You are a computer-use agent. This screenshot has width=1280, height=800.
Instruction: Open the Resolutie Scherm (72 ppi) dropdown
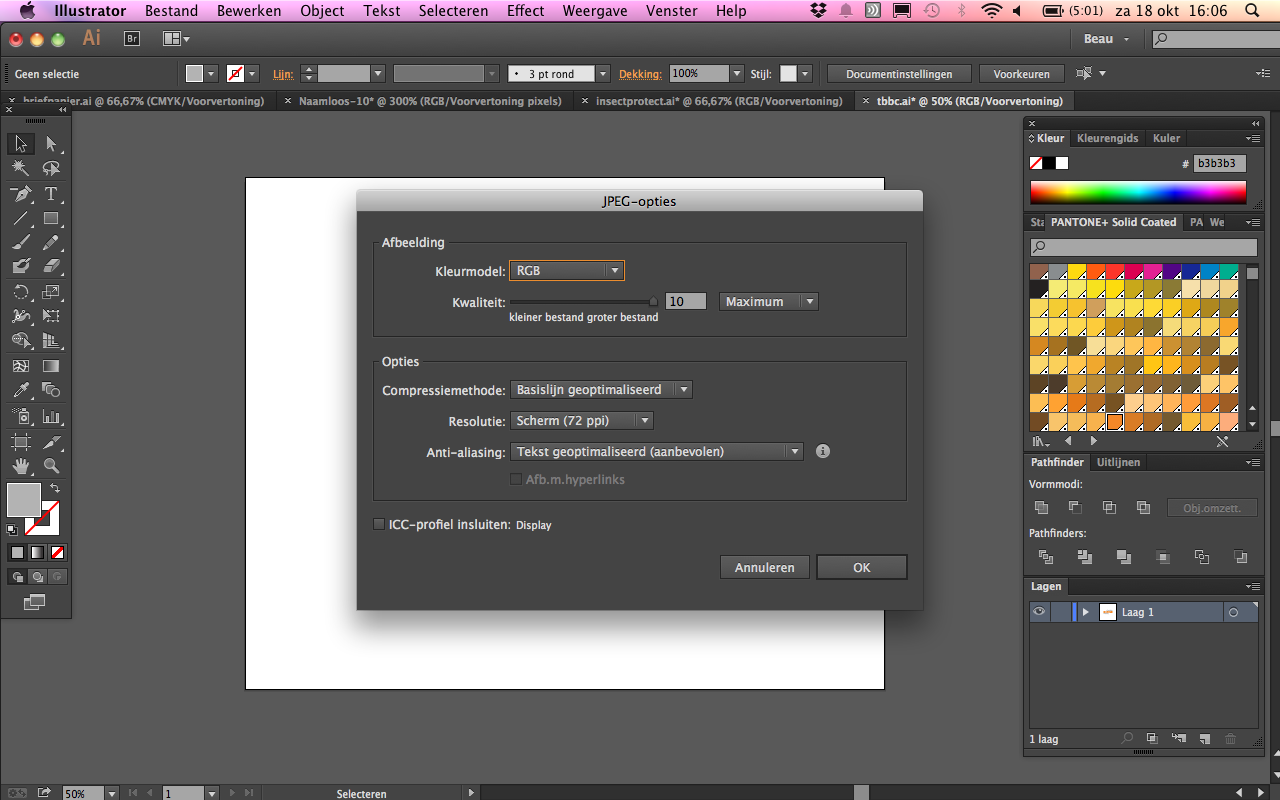(581, 420)
